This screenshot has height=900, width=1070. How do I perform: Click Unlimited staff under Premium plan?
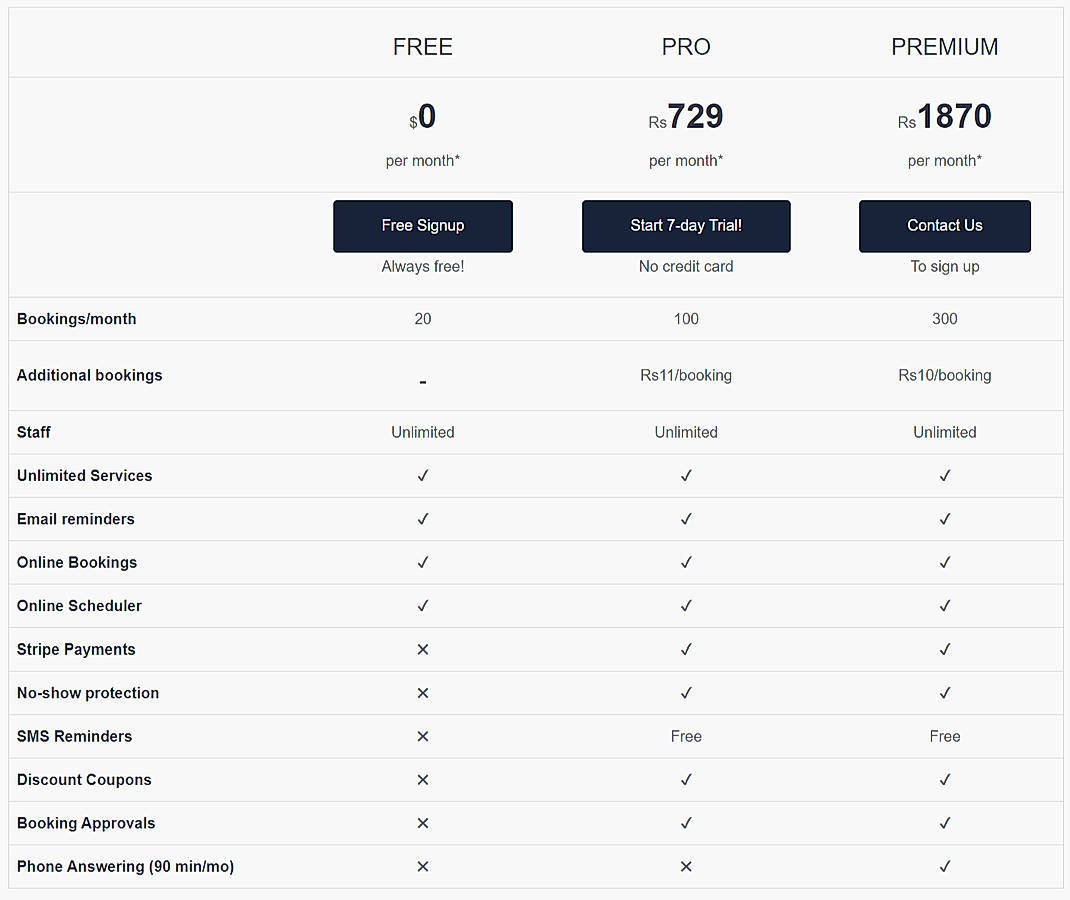944,432
